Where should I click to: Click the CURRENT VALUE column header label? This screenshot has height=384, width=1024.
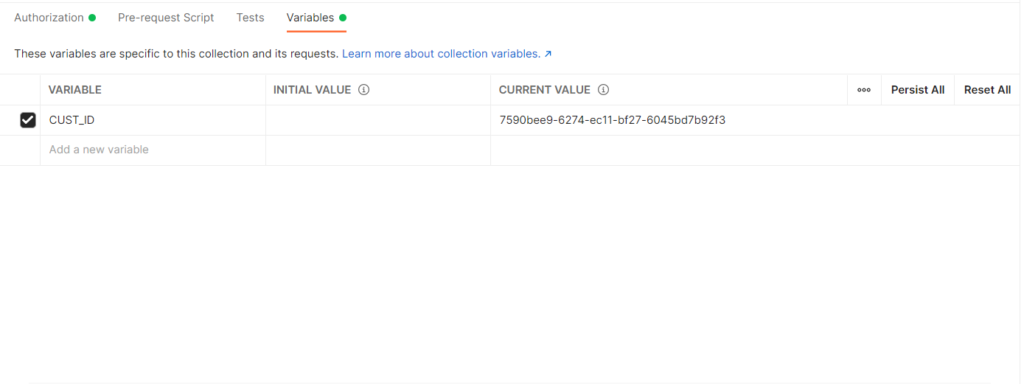tap(545, 89)
